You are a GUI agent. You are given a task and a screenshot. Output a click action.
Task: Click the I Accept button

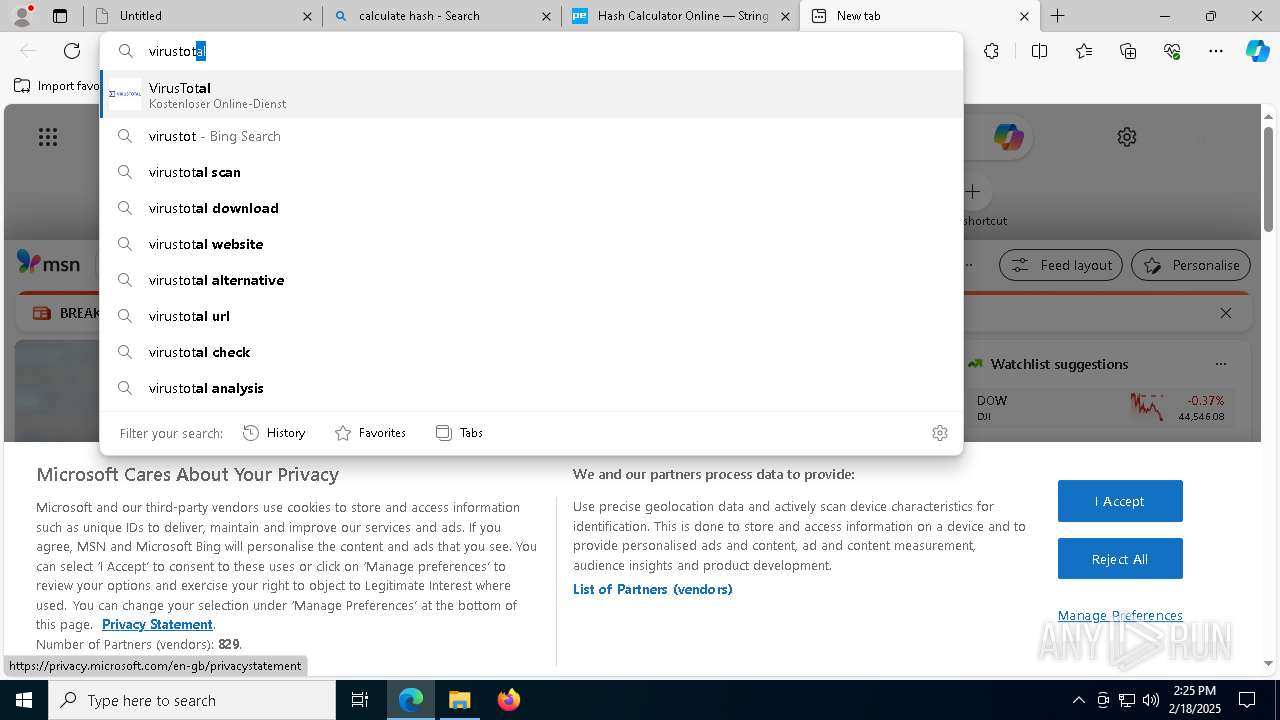(1120, 501)
